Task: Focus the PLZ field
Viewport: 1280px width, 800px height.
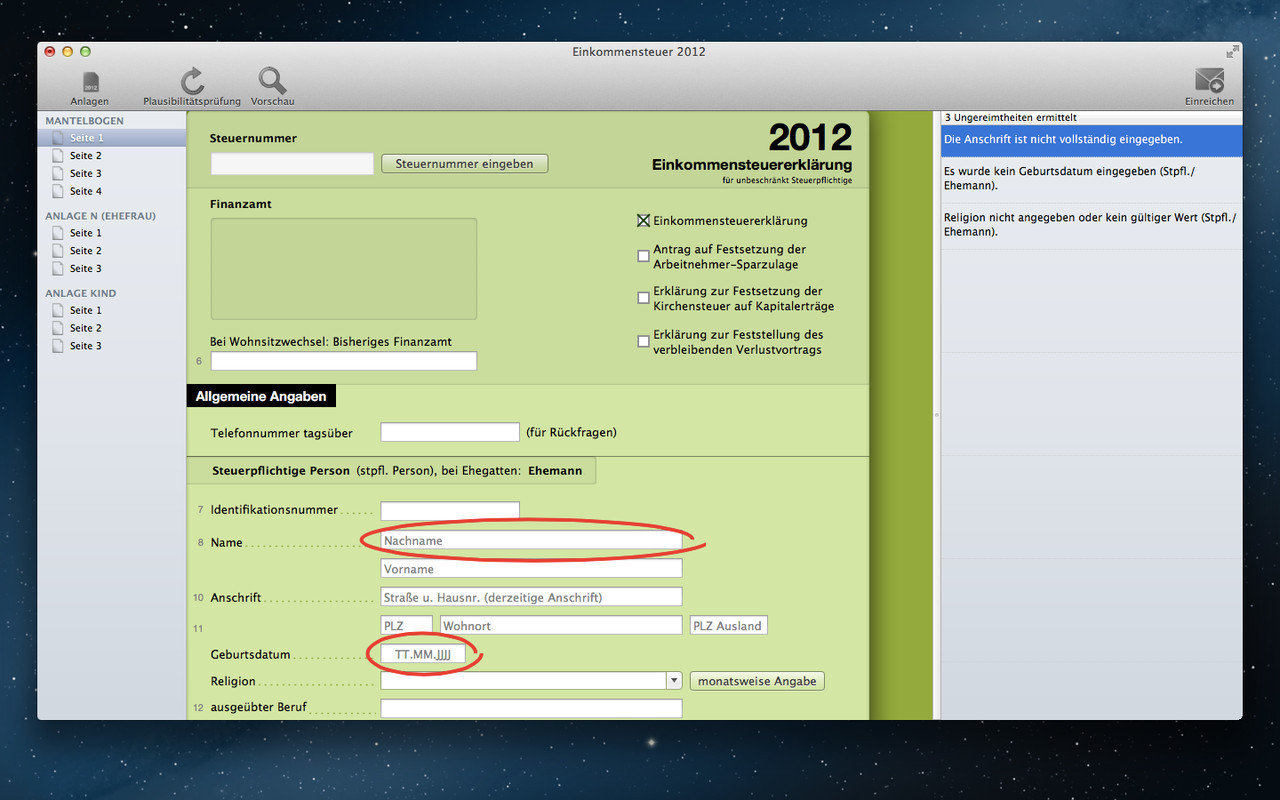Action: click(x=406, y=625)
